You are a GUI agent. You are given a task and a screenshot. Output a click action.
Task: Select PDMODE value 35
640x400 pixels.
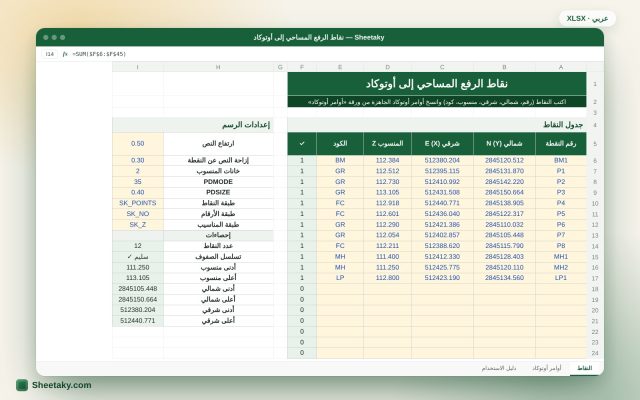pos(138,182)
